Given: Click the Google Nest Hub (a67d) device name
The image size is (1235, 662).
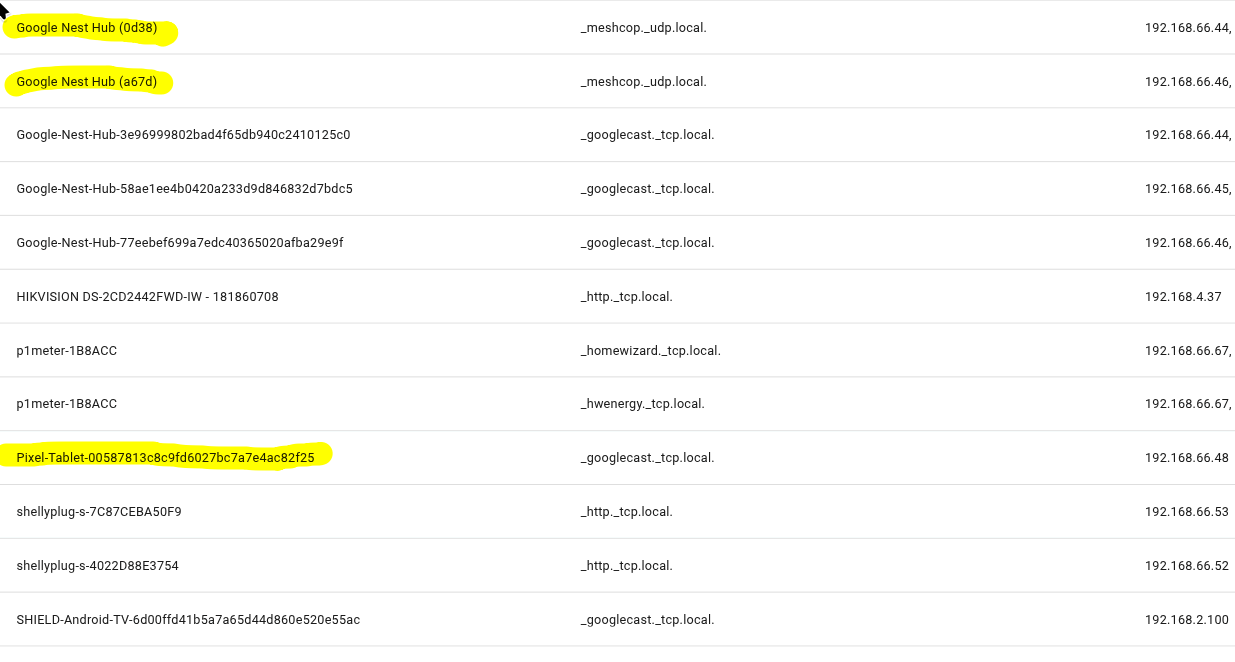Looking at the screenshot, I should point(87,82).
